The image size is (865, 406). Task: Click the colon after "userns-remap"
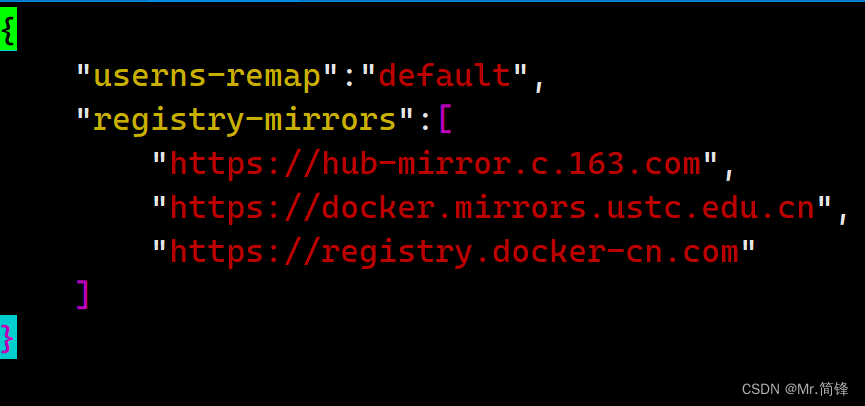coord(349,79)
